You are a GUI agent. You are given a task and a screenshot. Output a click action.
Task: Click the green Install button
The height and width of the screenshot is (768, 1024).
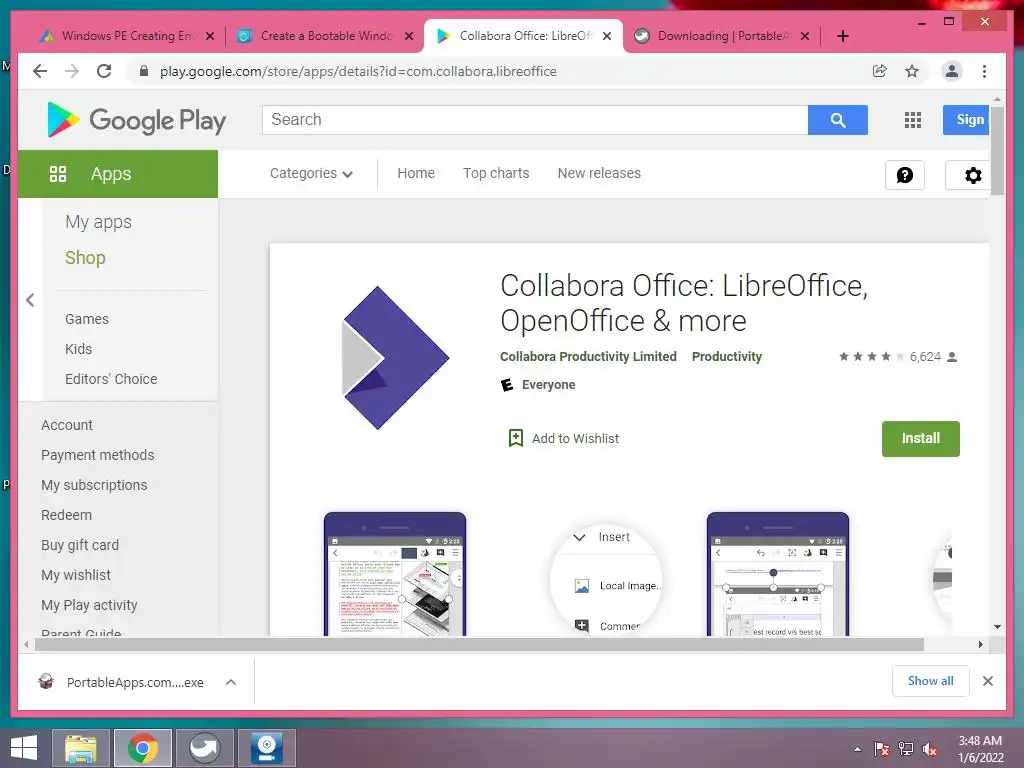pos(920,438)
